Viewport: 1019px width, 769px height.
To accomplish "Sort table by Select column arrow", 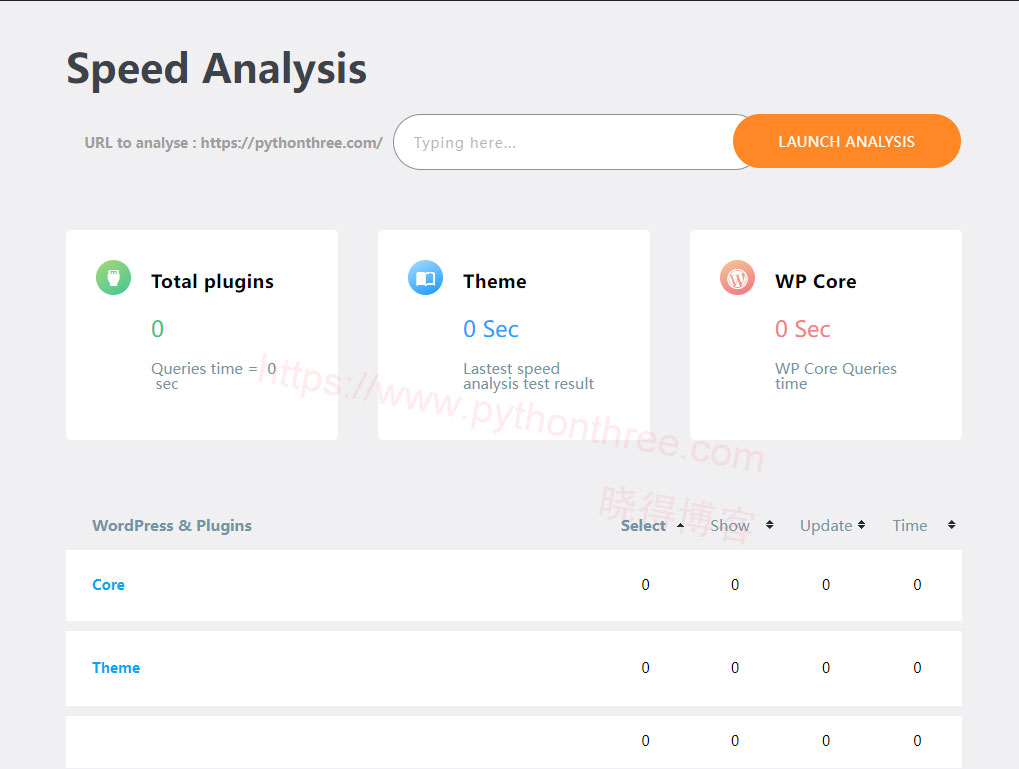I will point(680,525).
